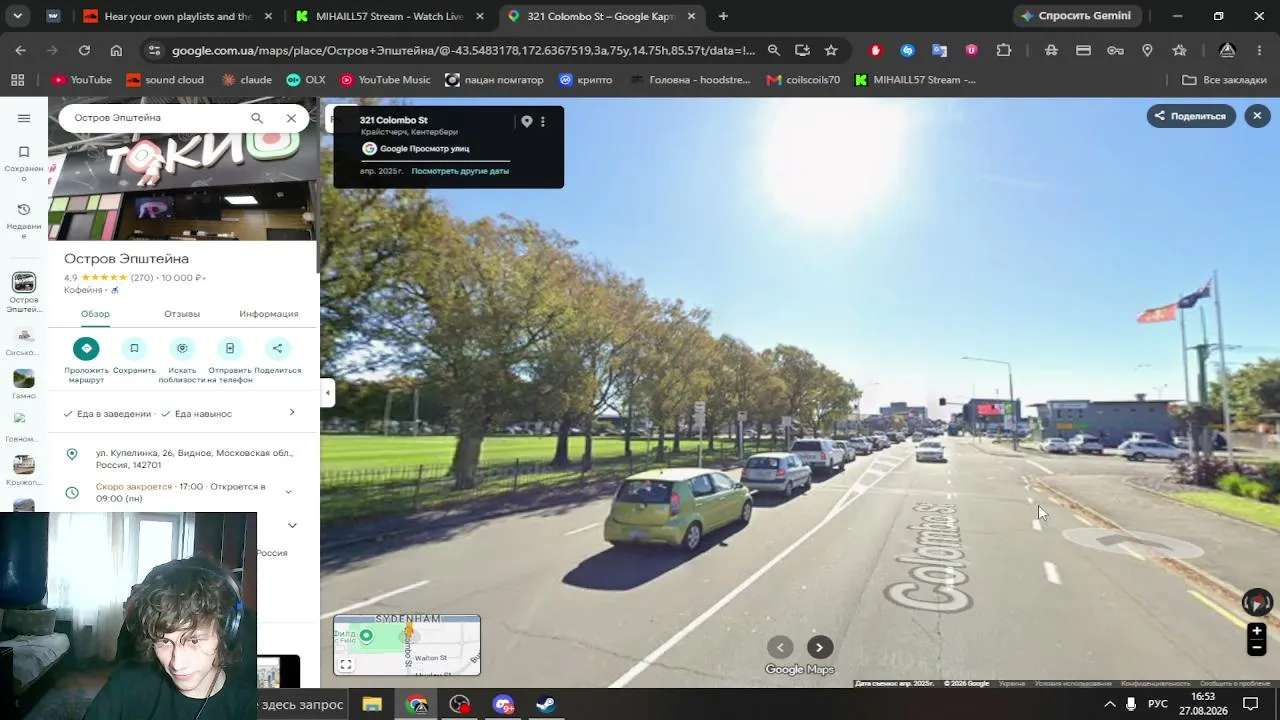Open Chrome three-dot menu
The height and width of the screenshot is (720, 1280).
click(1260, 50)
